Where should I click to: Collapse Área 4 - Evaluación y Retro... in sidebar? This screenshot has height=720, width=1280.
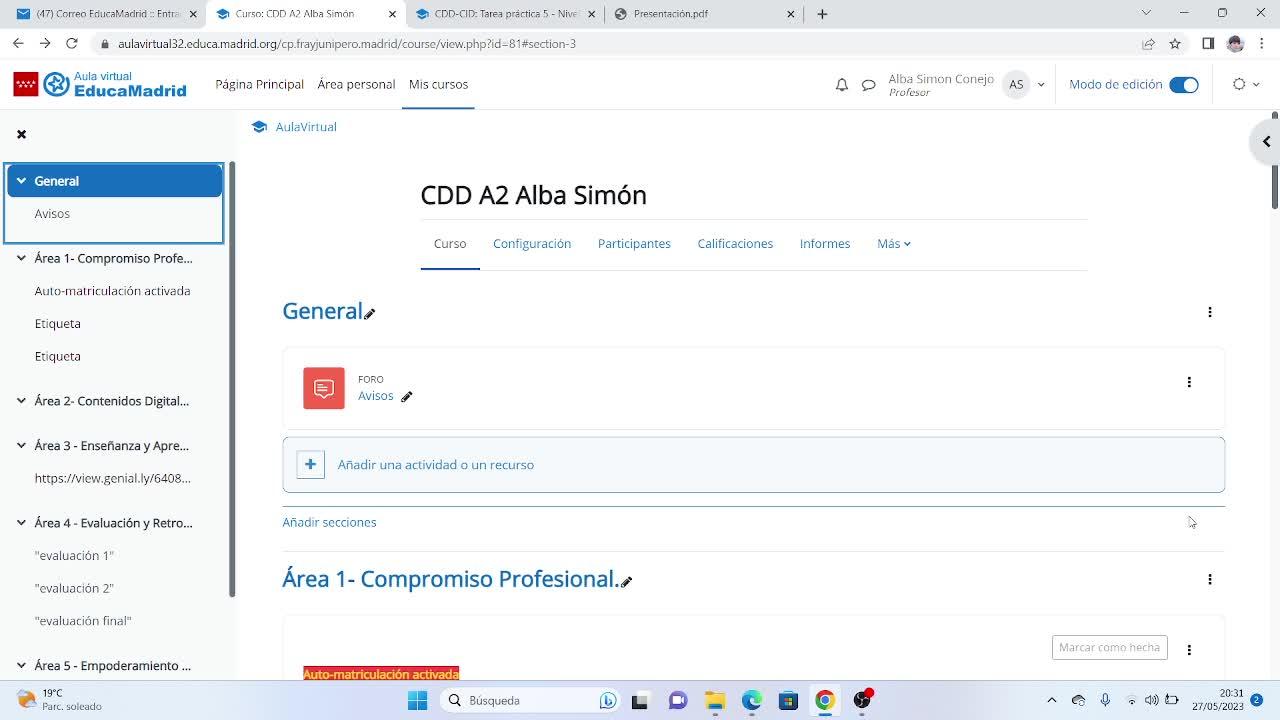[21, 523]
